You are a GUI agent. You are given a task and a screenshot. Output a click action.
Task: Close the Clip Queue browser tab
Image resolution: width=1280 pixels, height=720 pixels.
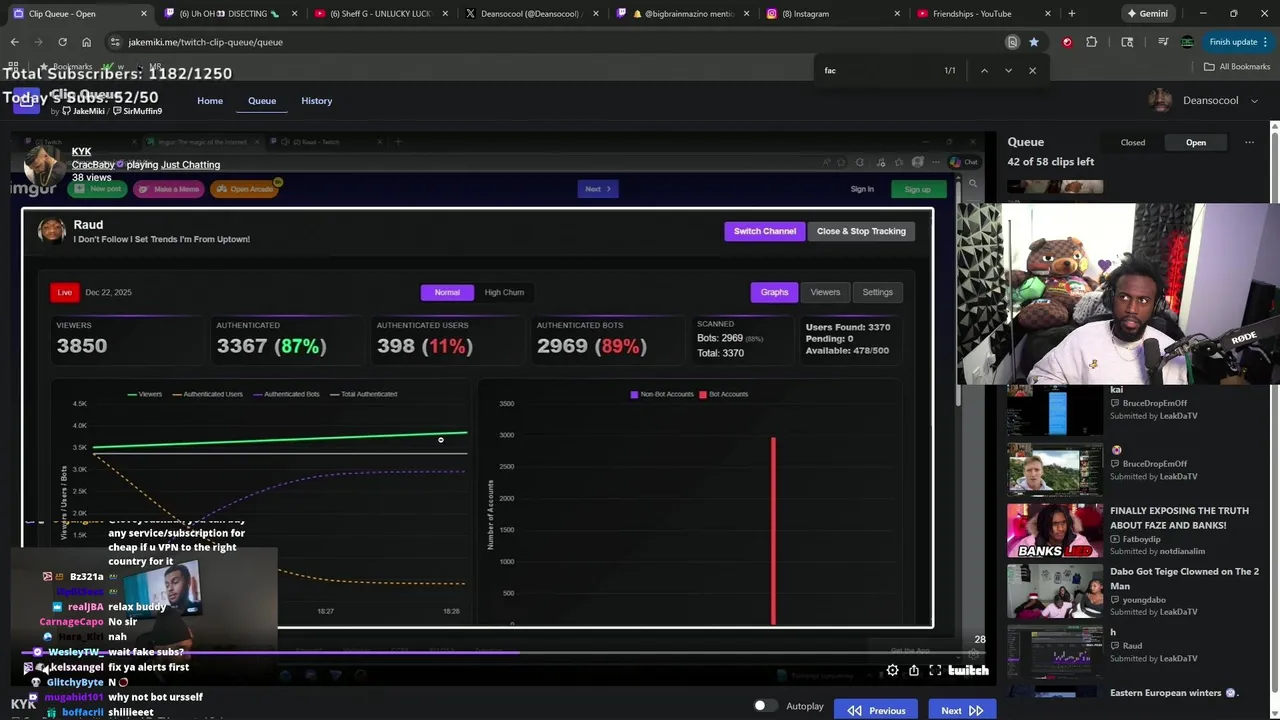coord(144,14)
